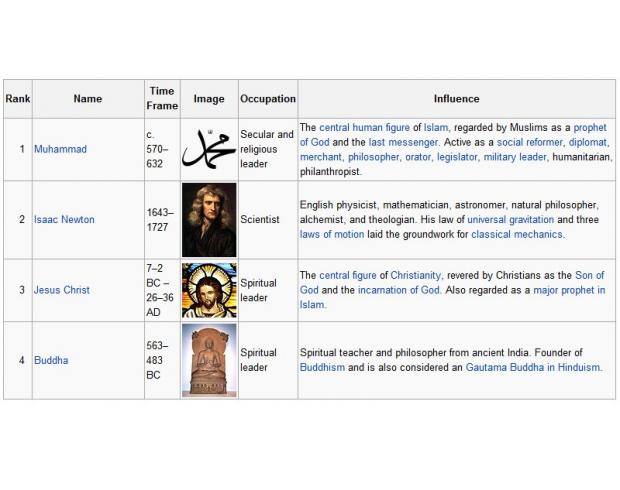The height and width of the screenshot is (490, 620).
Task: Click the Influence column header
Action: pos(456,99)
